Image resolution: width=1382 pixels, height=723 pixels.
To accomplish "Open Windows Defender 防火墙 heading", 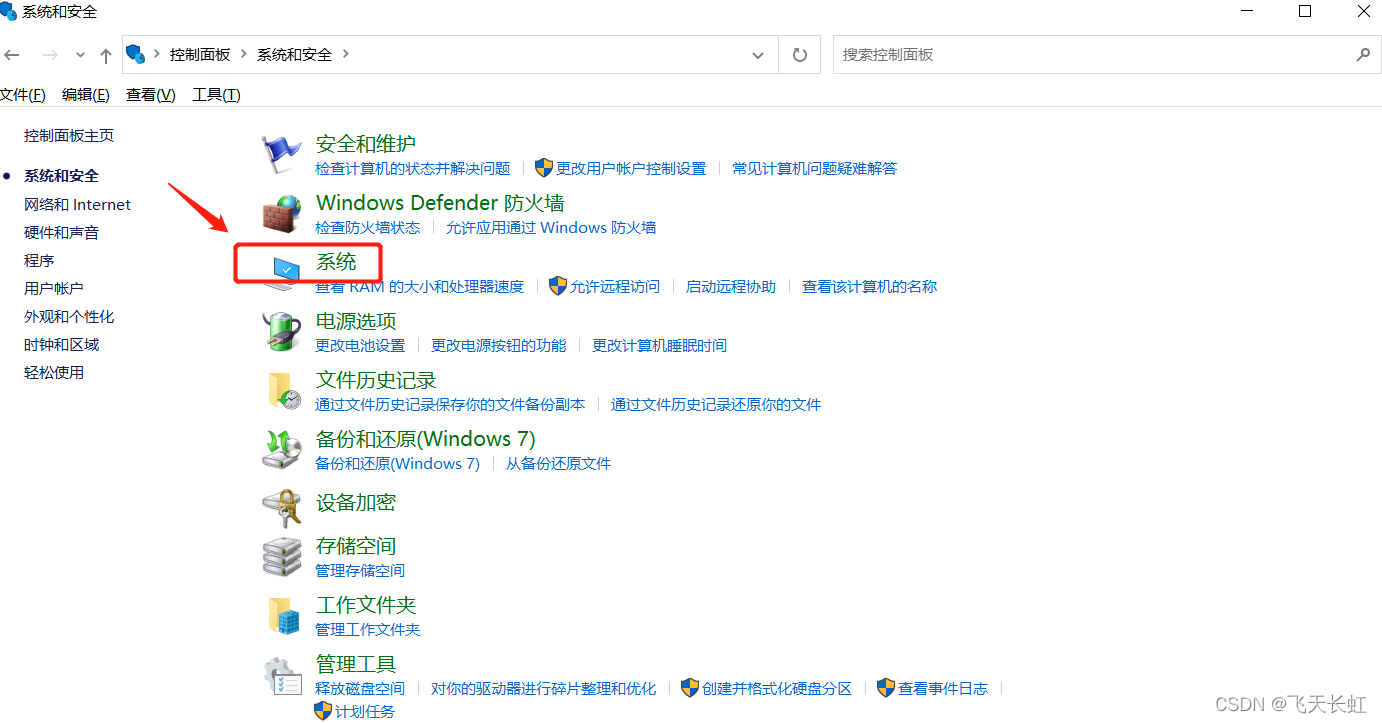I will click(x=440, y=203).
